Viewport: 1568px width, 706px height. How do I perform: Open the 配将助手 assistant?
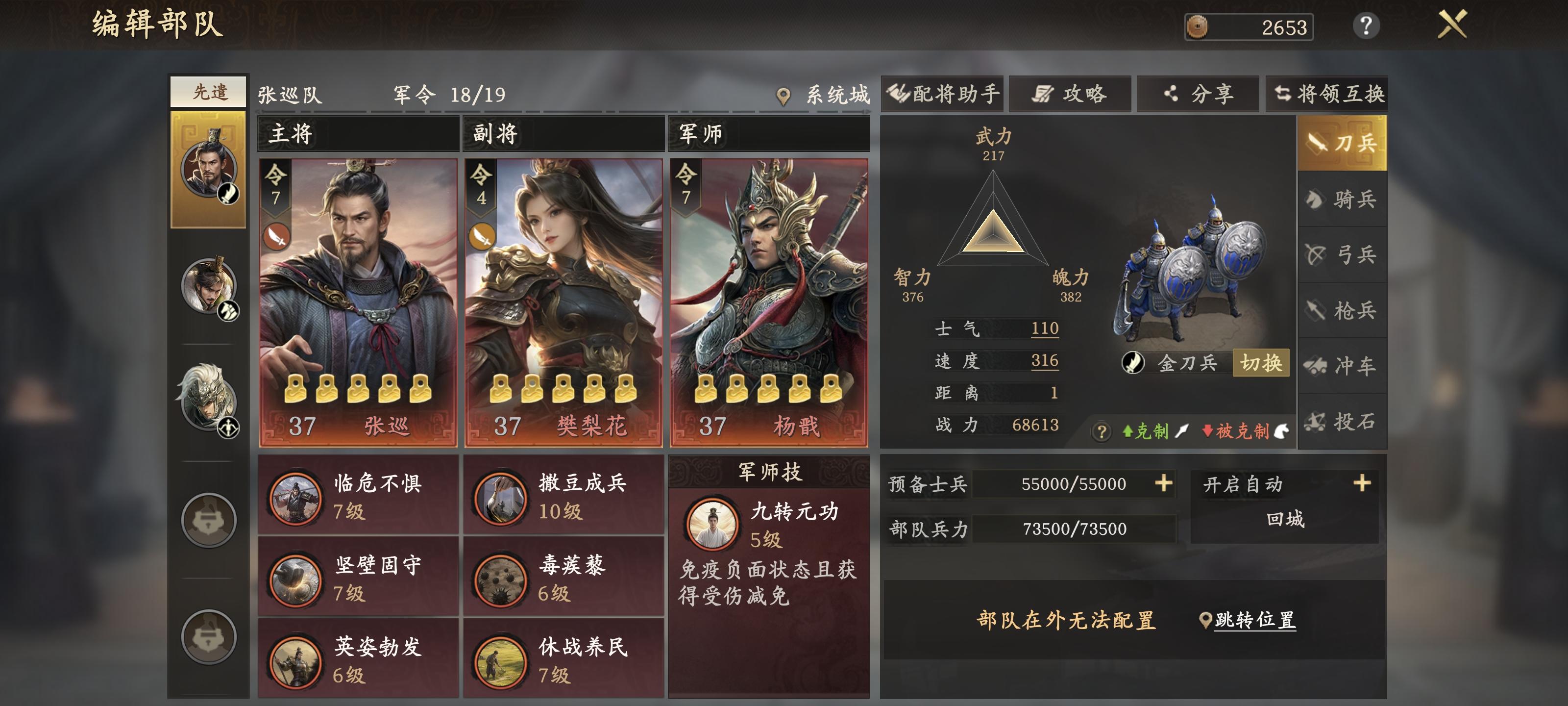[942, 94]
